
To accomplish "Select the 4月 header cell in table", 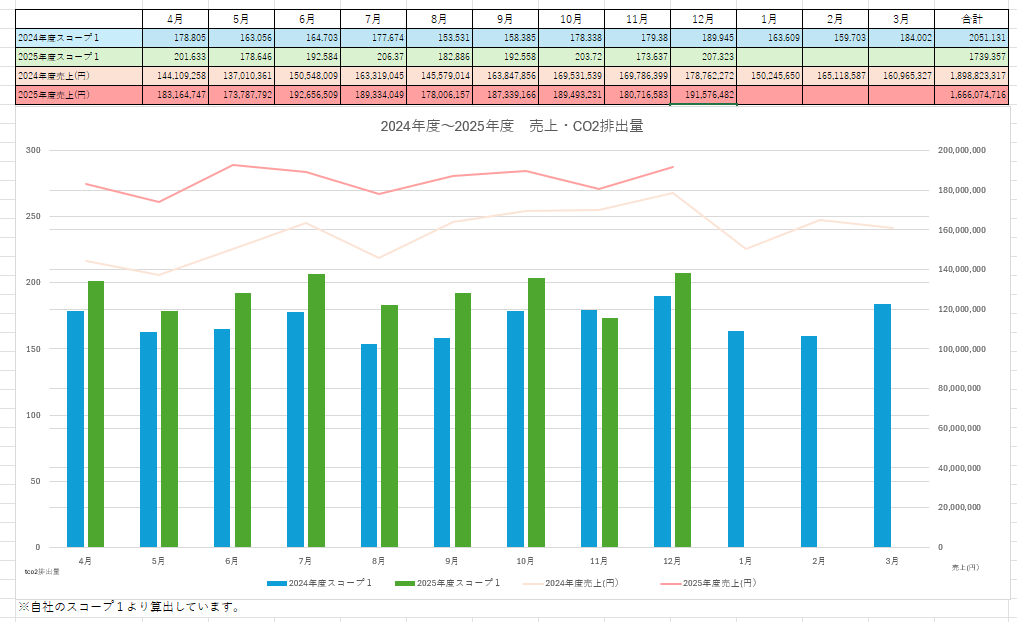I will [x=175, y=18].
